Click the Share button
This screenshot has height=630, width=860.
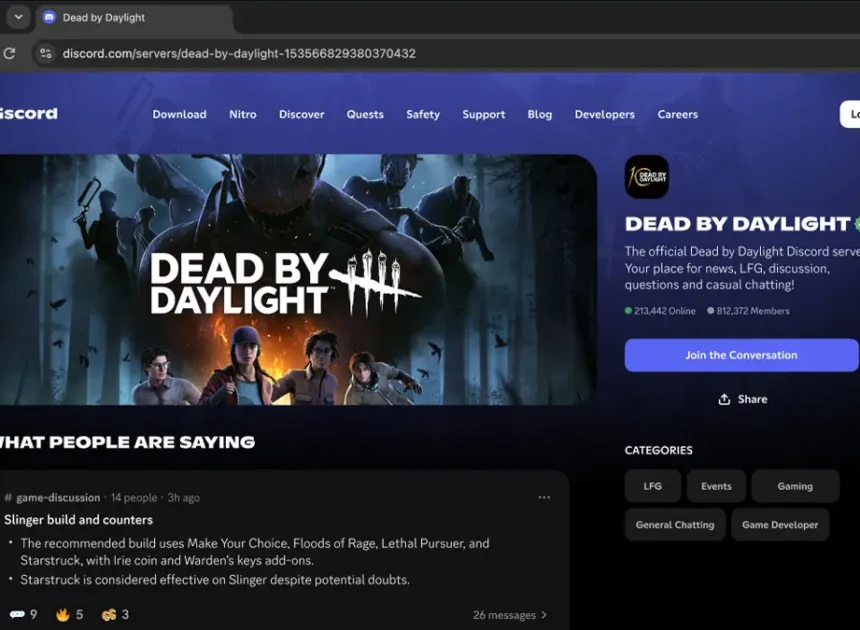pos(743,399)
